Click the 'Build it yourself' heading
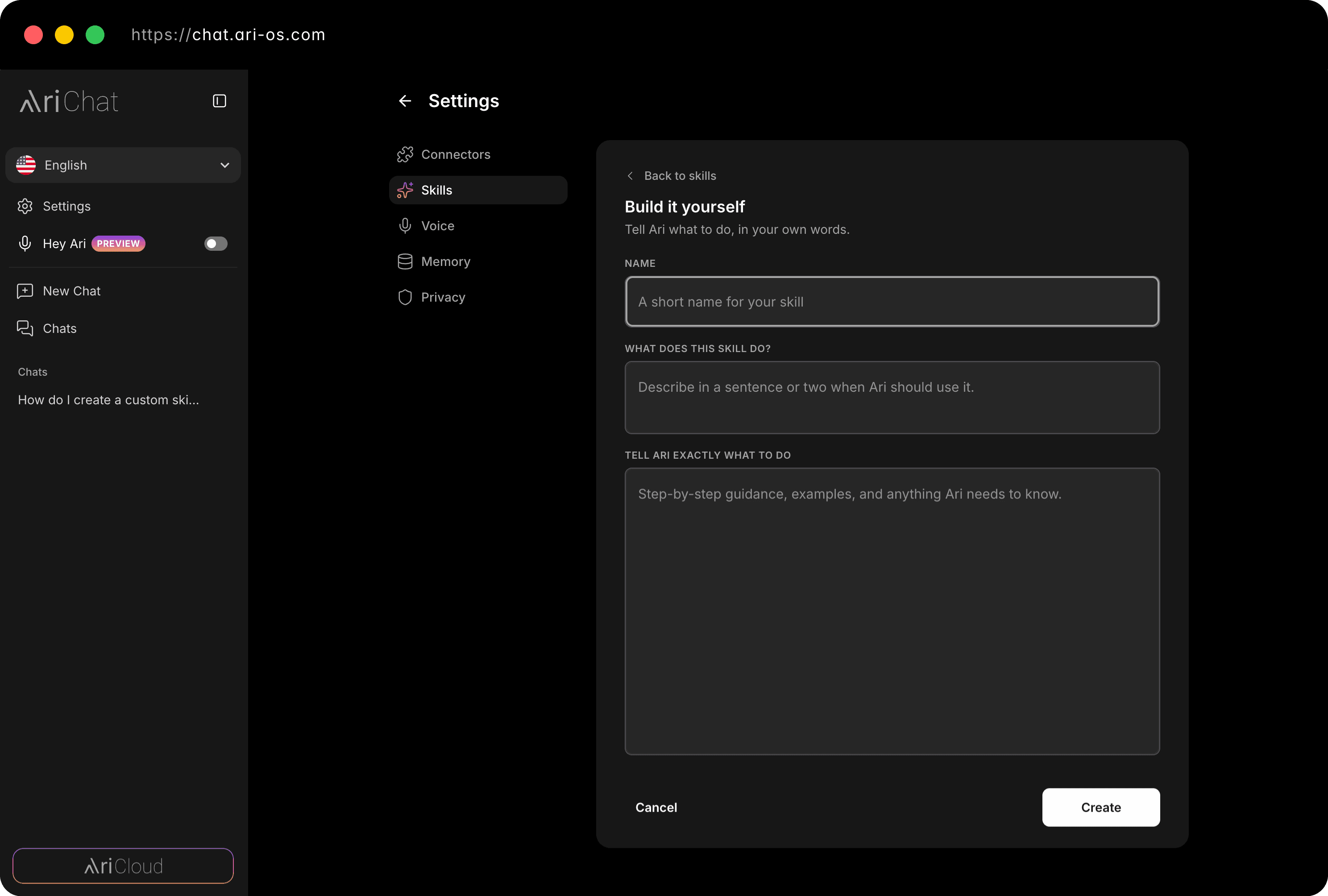The width and height of the screenshot is (1328, 896). 685,206
